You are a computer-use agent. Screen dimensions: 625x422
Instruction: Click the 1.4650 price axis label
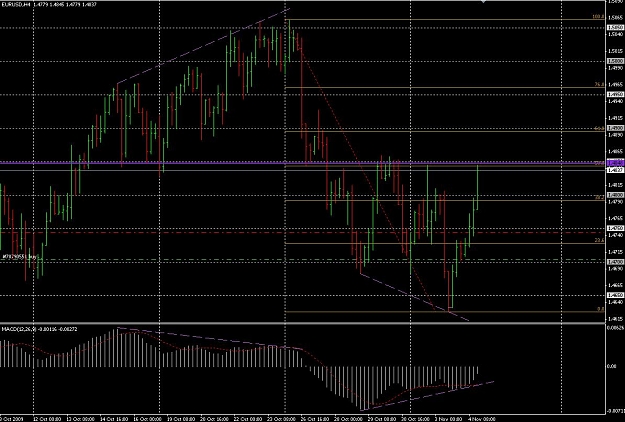pos(615,295)
